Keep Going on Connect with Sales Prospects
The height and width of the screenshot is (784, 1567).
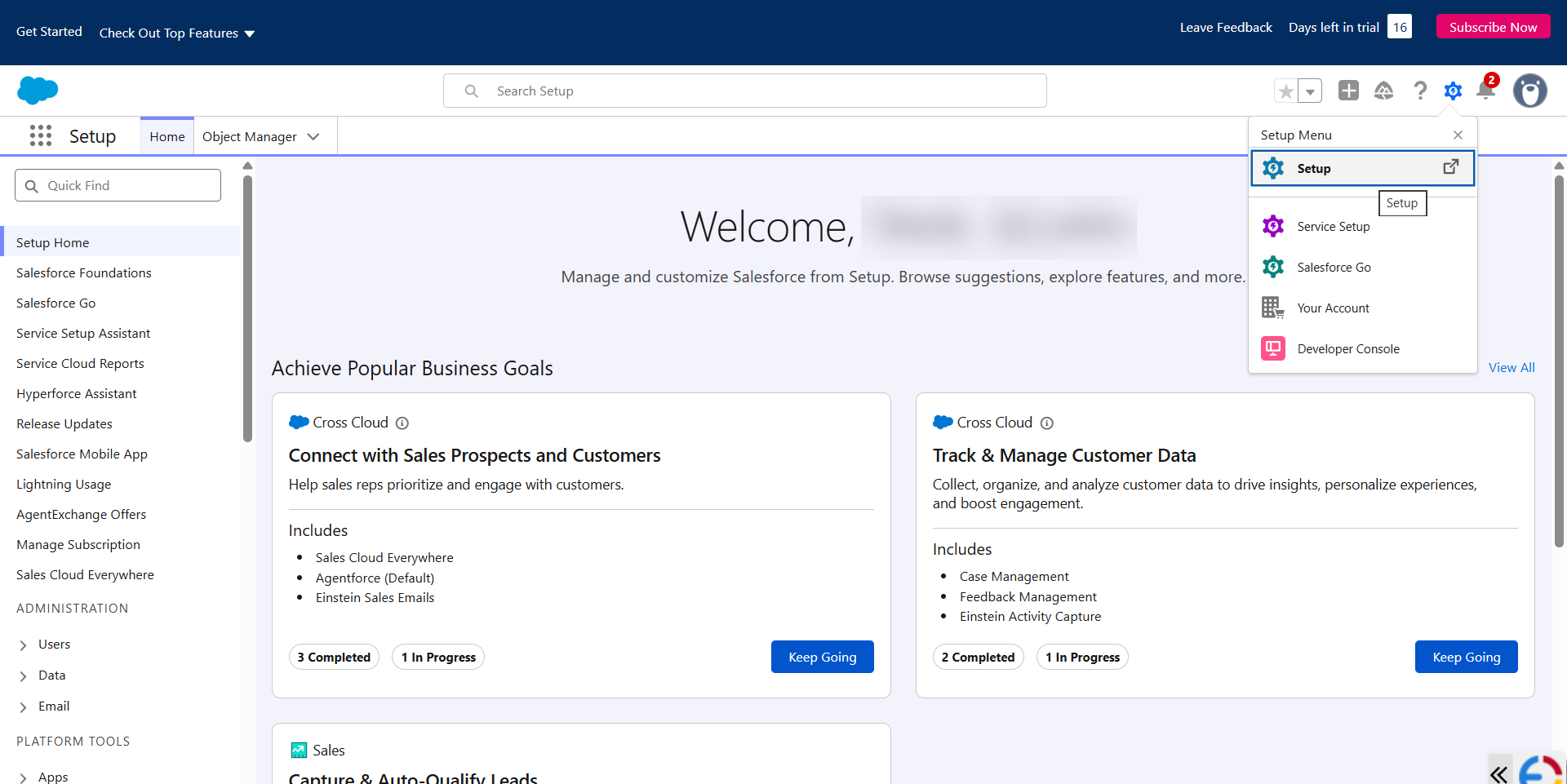(823, 657)
